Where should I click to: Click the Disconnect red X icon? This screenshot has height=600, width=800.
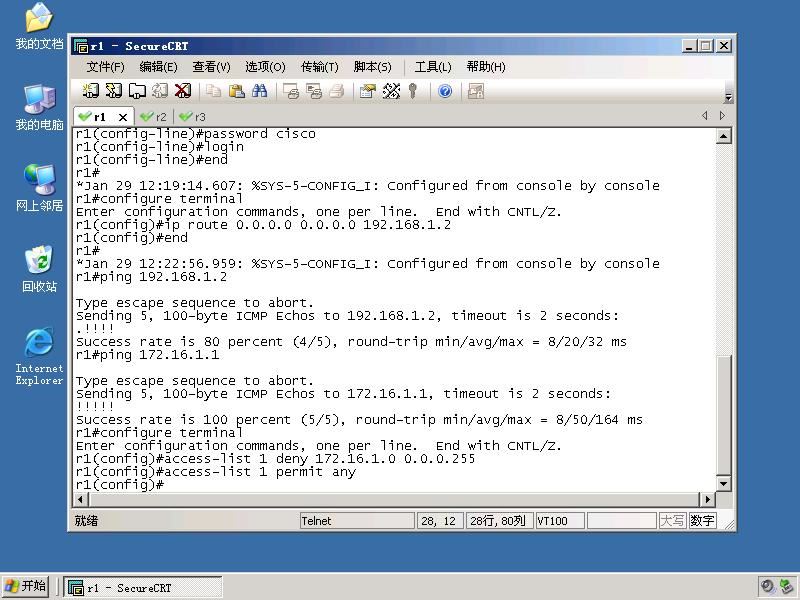183,91
